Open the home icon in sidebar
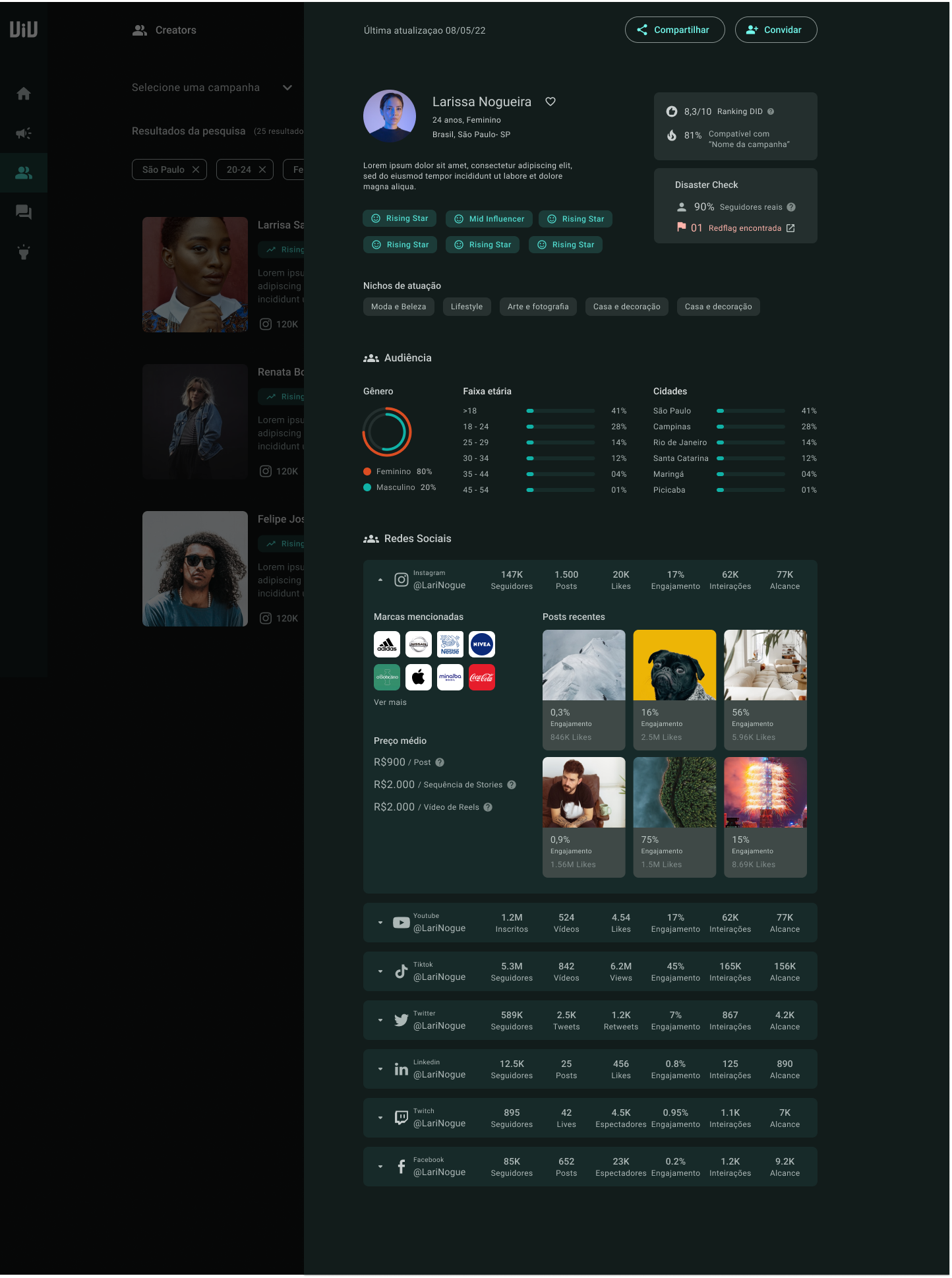This screenshot has width=952, height=1278. click(x=24, y=94)
